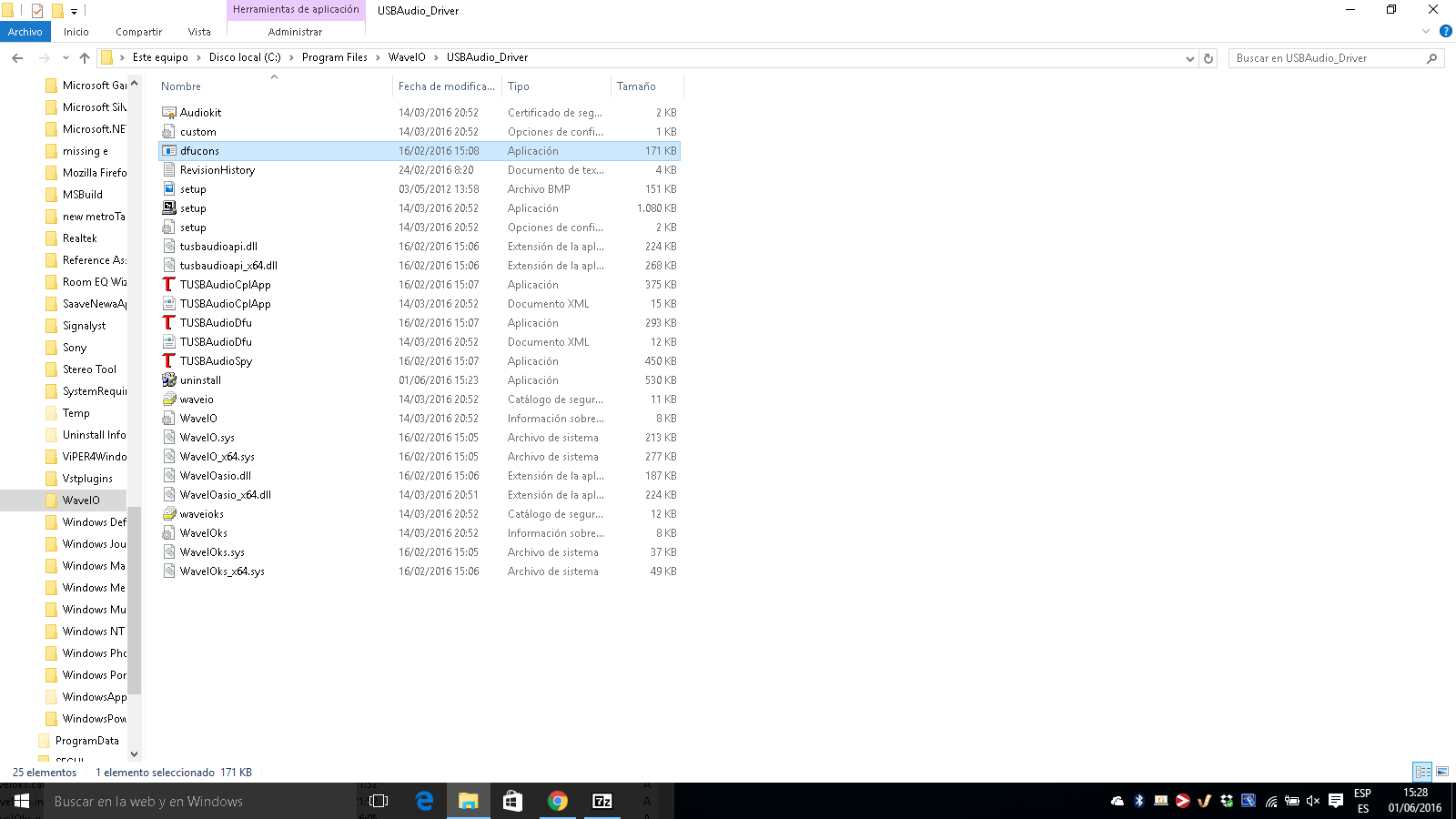Viewport: 1456px width, 819px height.
Task: Select the WaveIO folder in navigation tree
Action: point(81,500)
